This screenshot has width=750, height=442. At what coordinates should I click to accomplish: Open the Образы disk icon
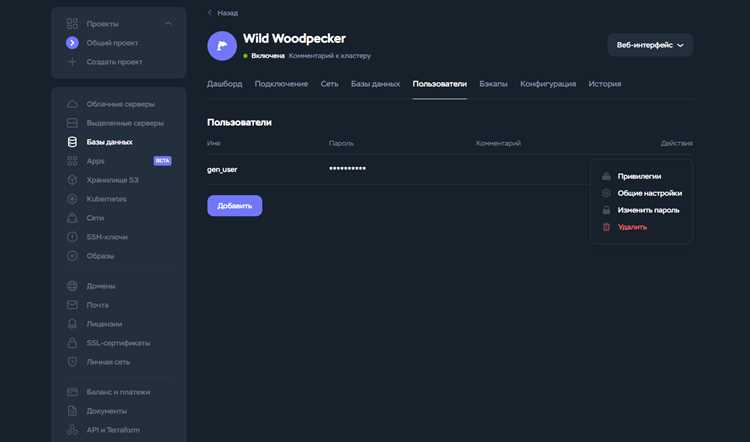[72, 256]
